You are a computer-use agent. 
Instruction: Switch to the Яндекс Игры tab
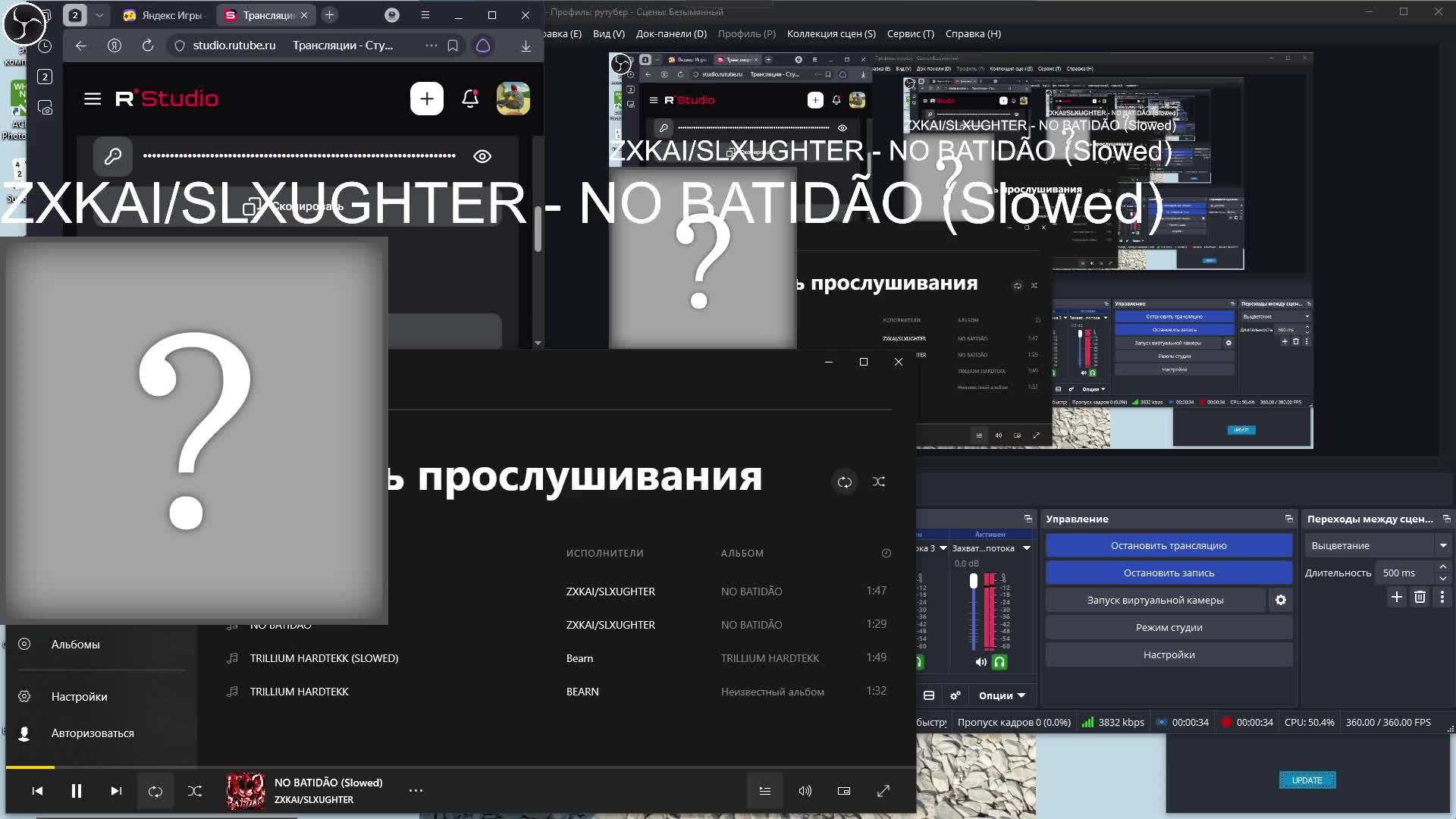[x=164, y=15]
